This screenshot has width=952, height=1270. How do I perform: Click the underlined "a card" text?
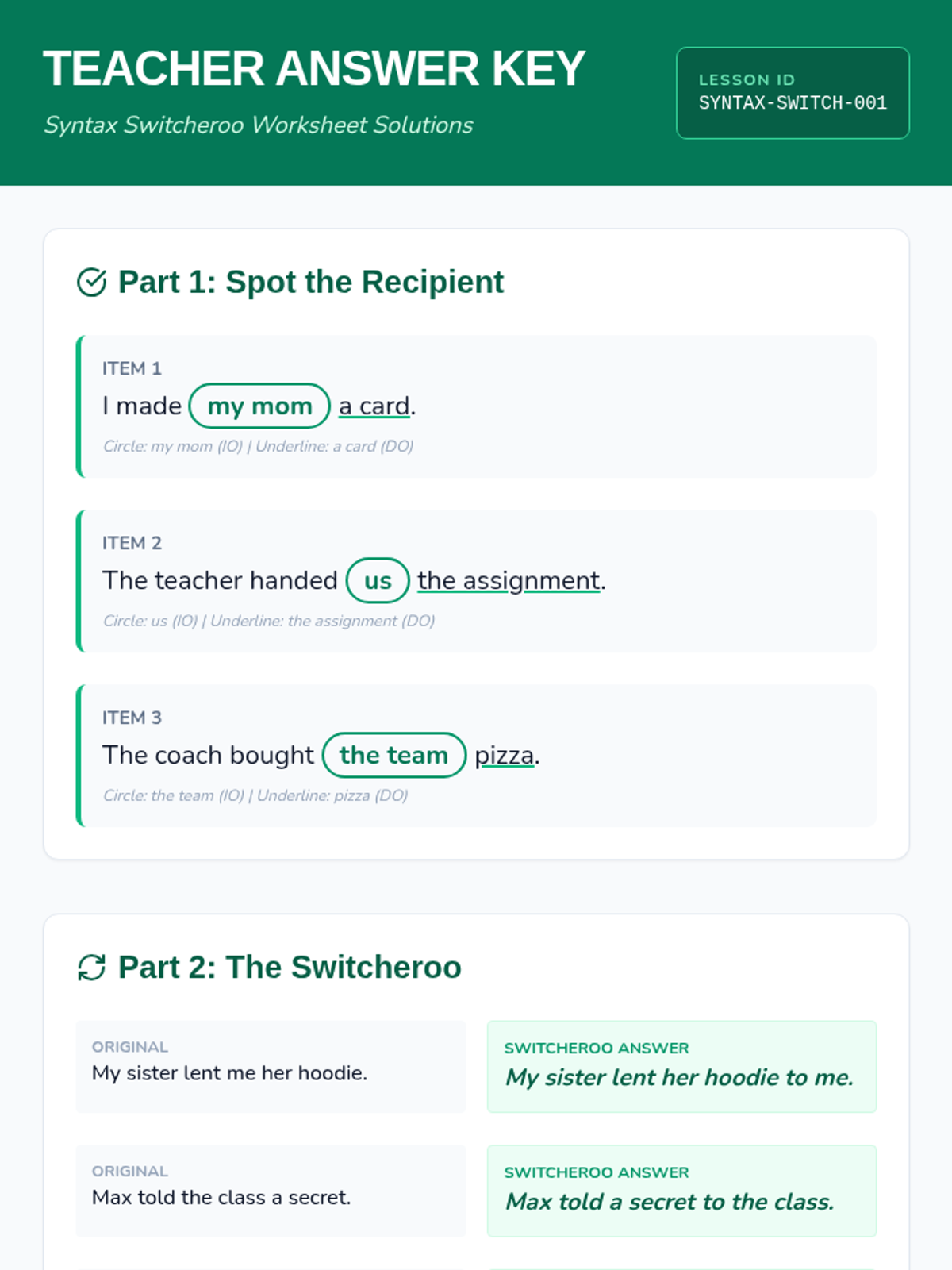coord(374,406)
